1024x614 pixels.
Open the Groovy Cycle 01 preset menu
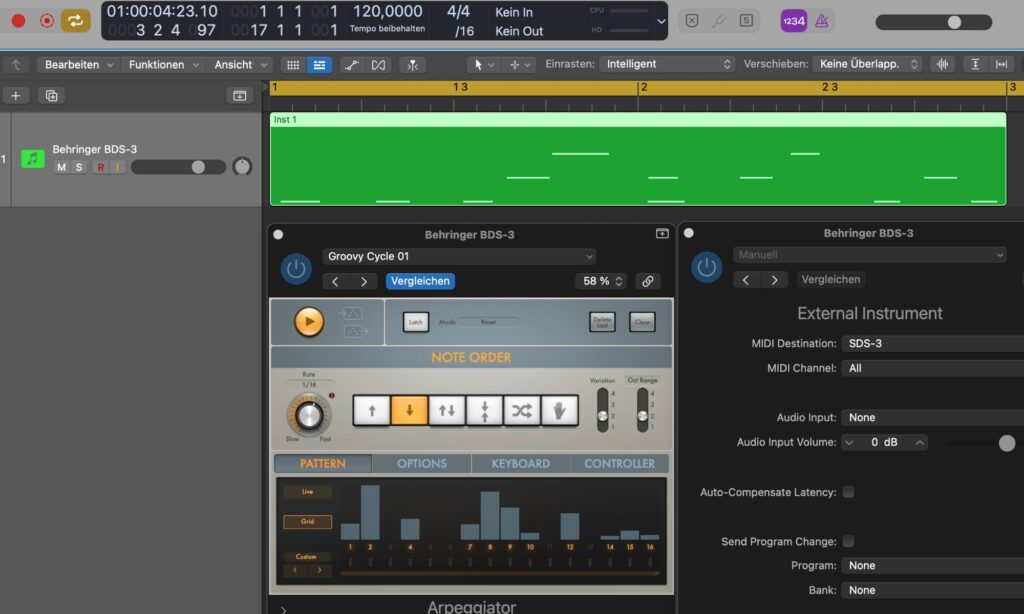[460, 256]
